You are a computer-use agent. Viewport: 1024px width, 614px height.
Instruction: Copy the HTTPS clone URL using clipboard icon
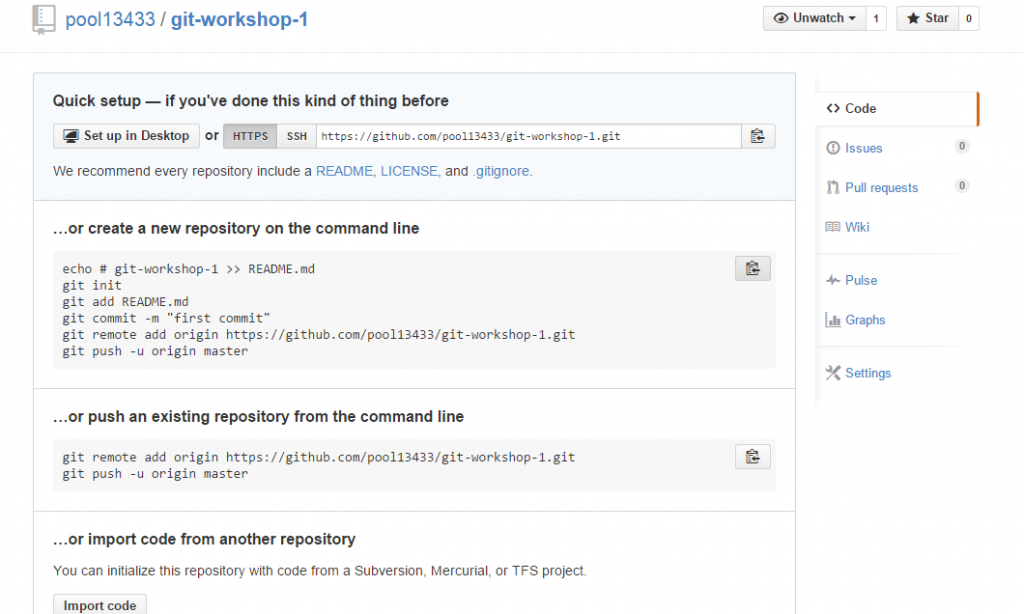tap(755, 136)
